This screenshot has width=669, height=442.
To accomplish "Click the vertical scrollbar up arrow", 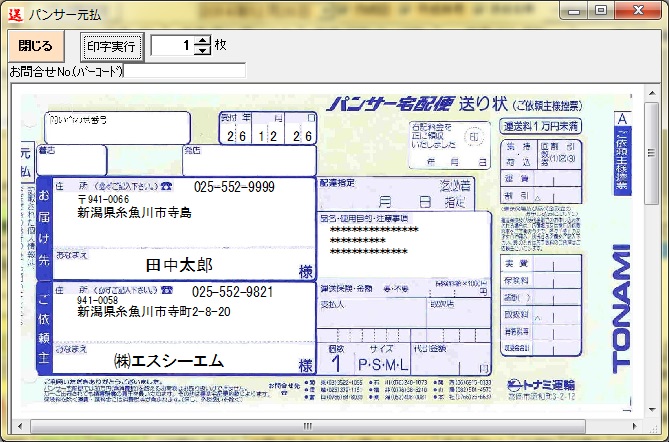I will point(652,93).
